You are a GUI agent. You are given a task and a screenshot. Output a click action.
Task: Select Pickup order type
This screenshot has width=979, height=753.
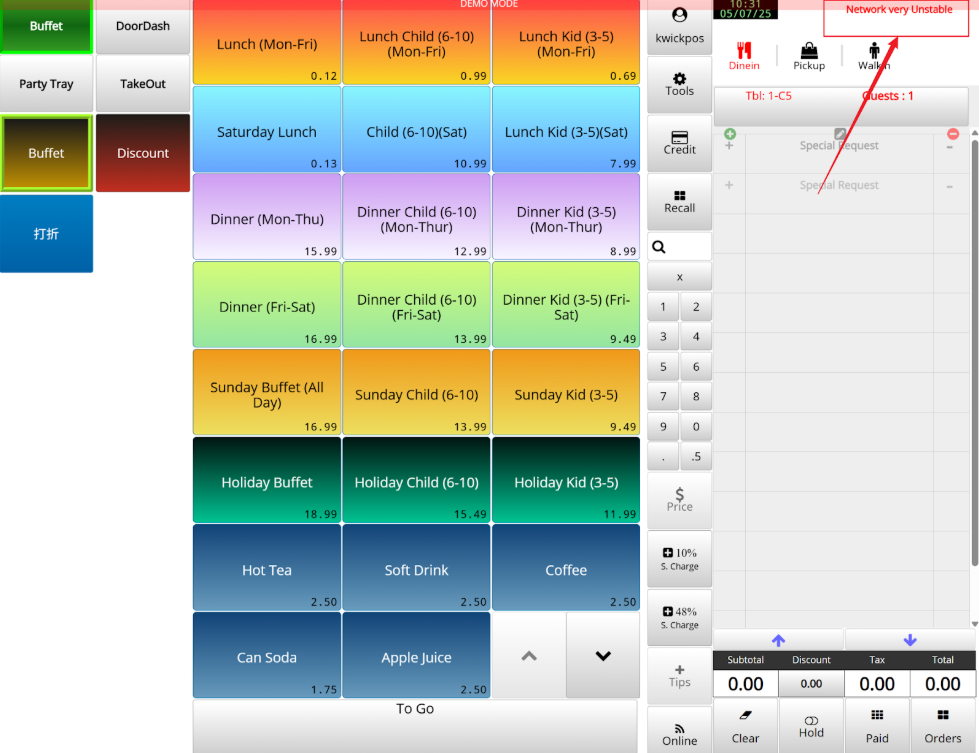(809, 56)
